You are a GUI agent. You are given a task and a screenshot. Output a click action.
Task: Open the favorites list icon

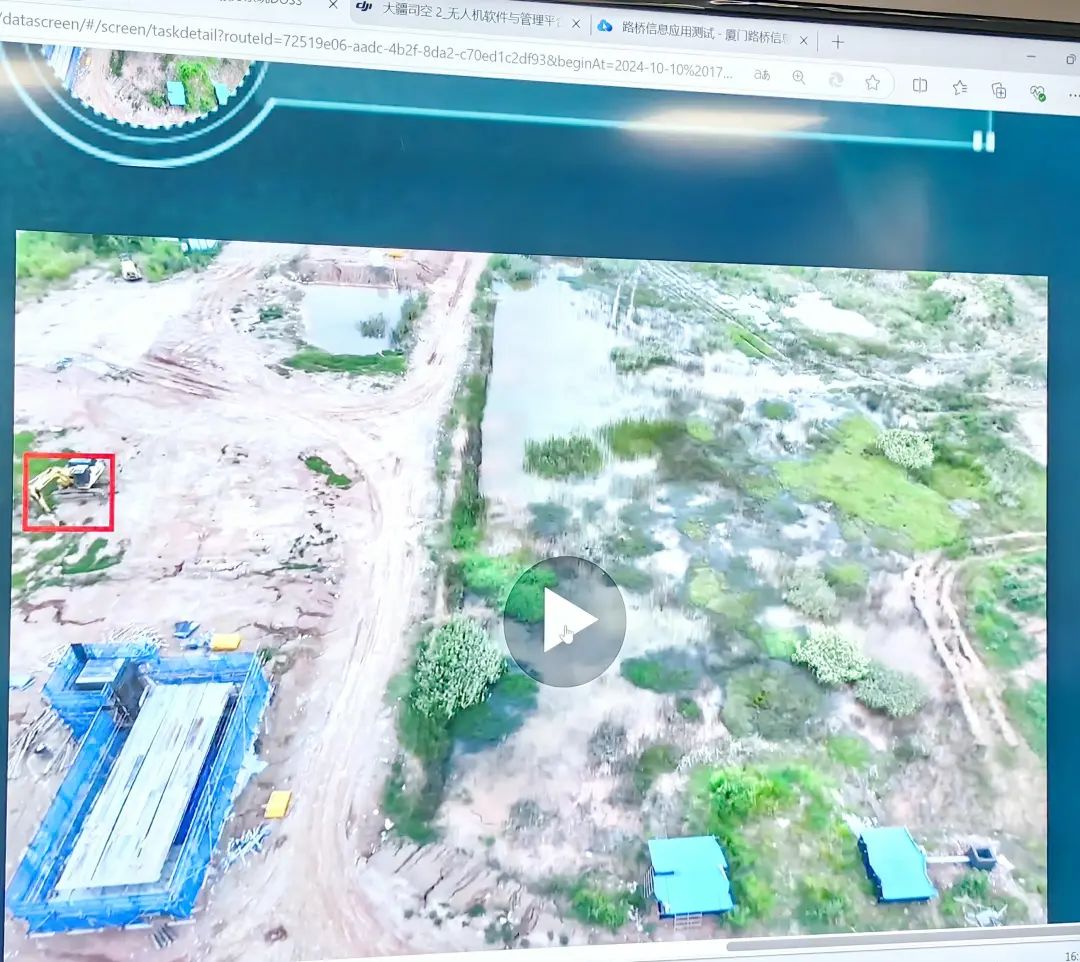[960, 87]
